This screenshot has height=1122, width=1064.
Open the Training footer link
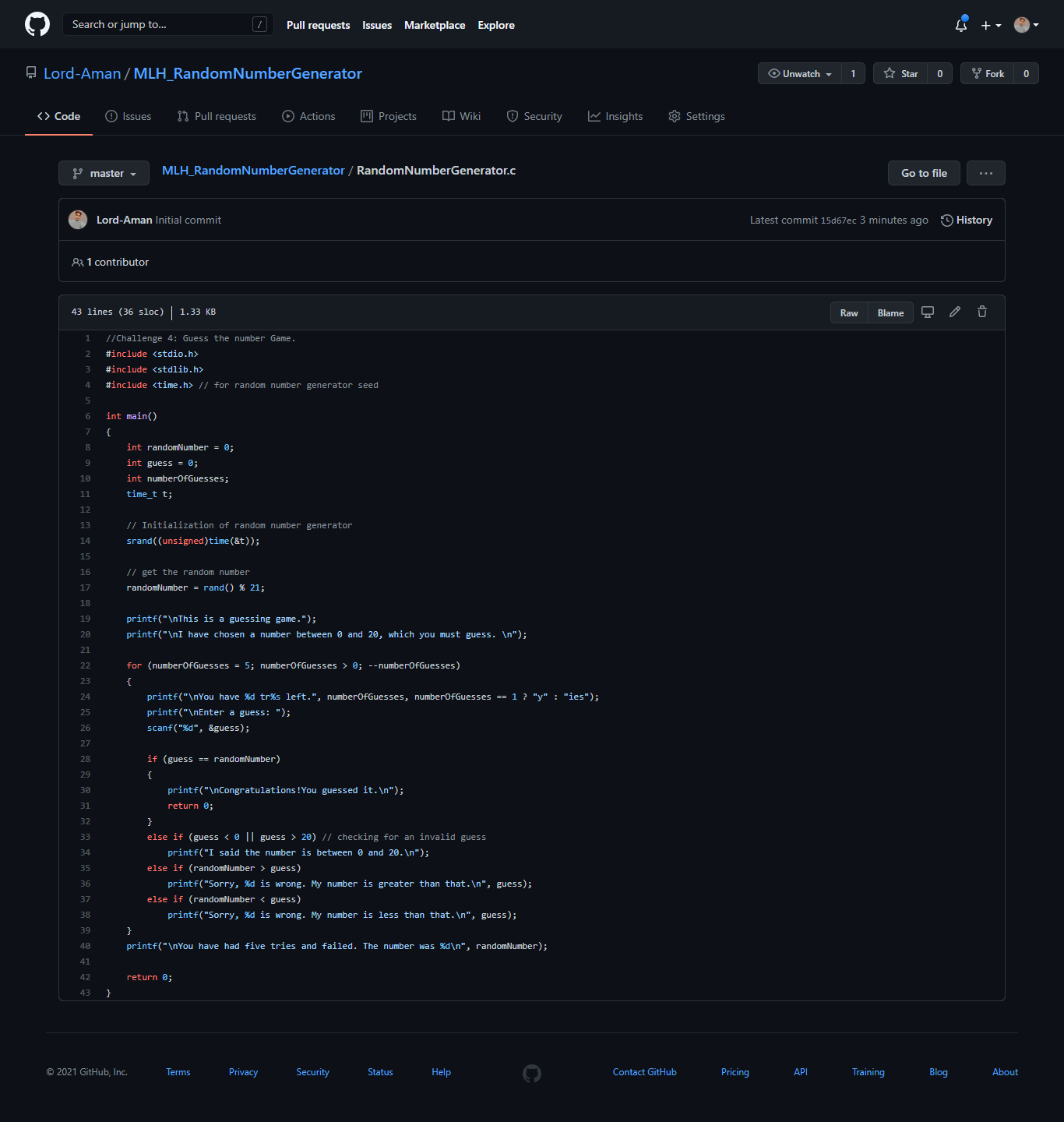click(868, 1072)
